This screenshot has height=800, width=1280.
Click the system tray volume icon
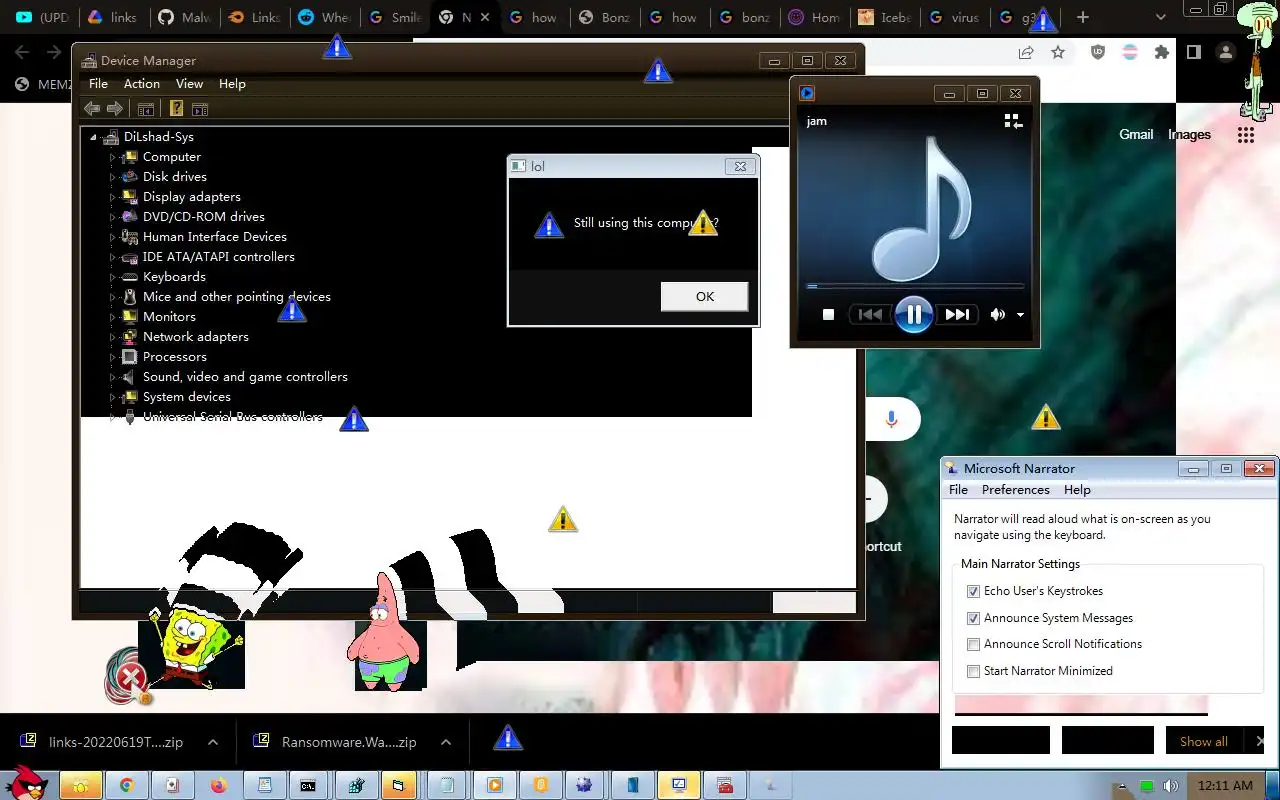coord(1170,786)
